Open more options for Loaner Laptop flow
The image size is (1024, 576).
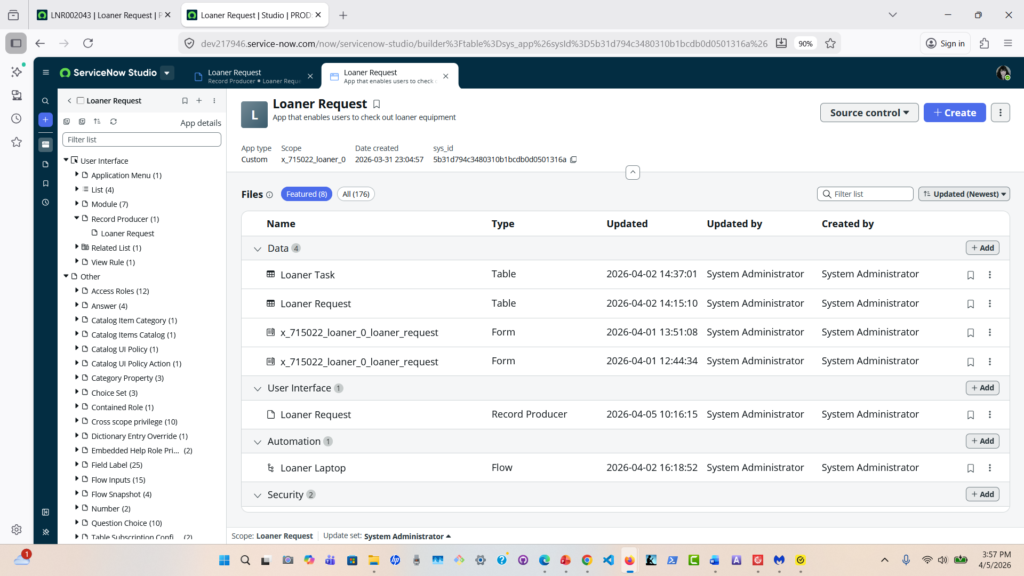coord(990,468)
